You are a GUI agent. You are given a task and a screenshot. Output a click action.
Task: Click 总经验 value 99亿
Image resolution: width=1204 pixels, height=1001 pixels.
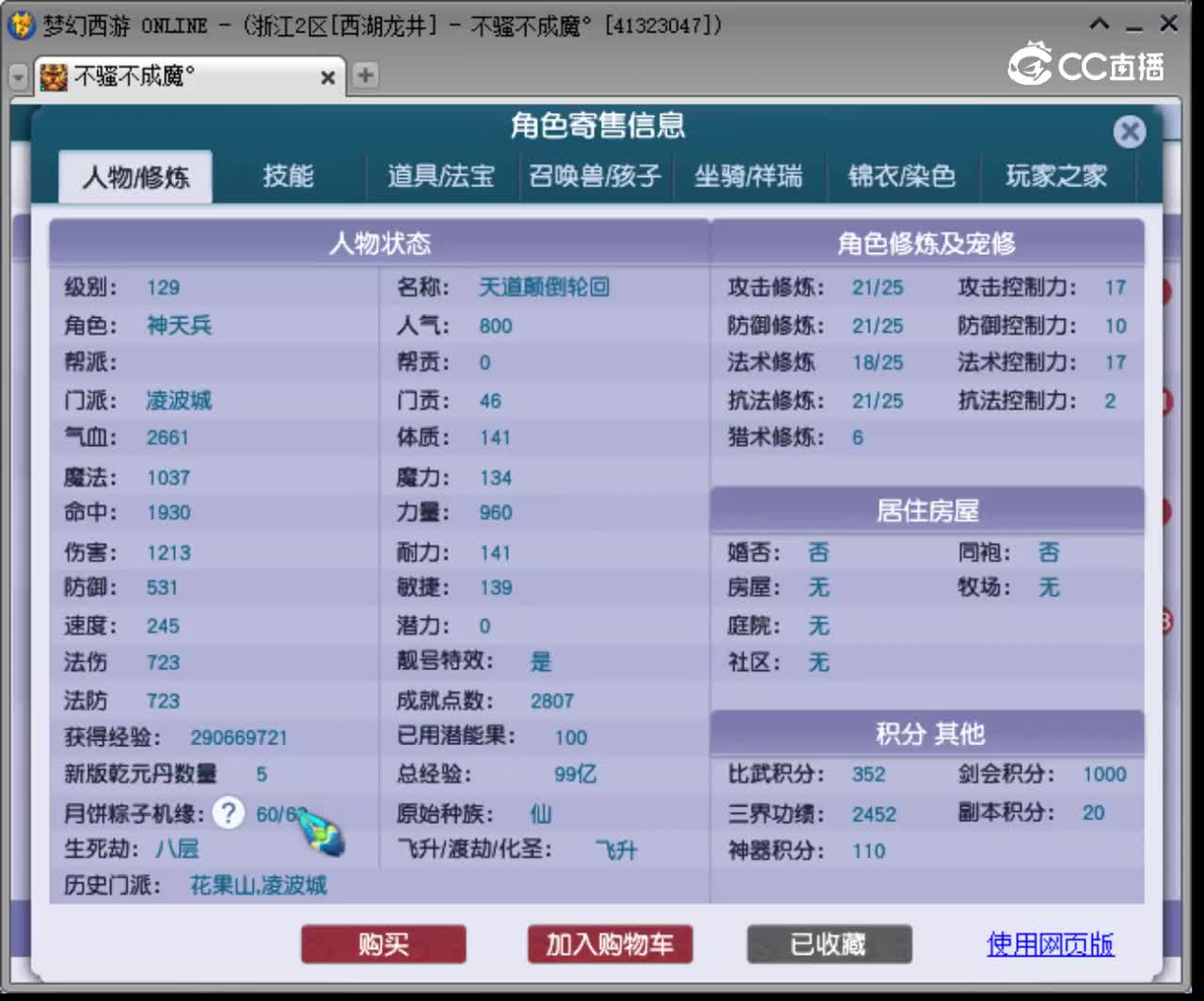576,774
